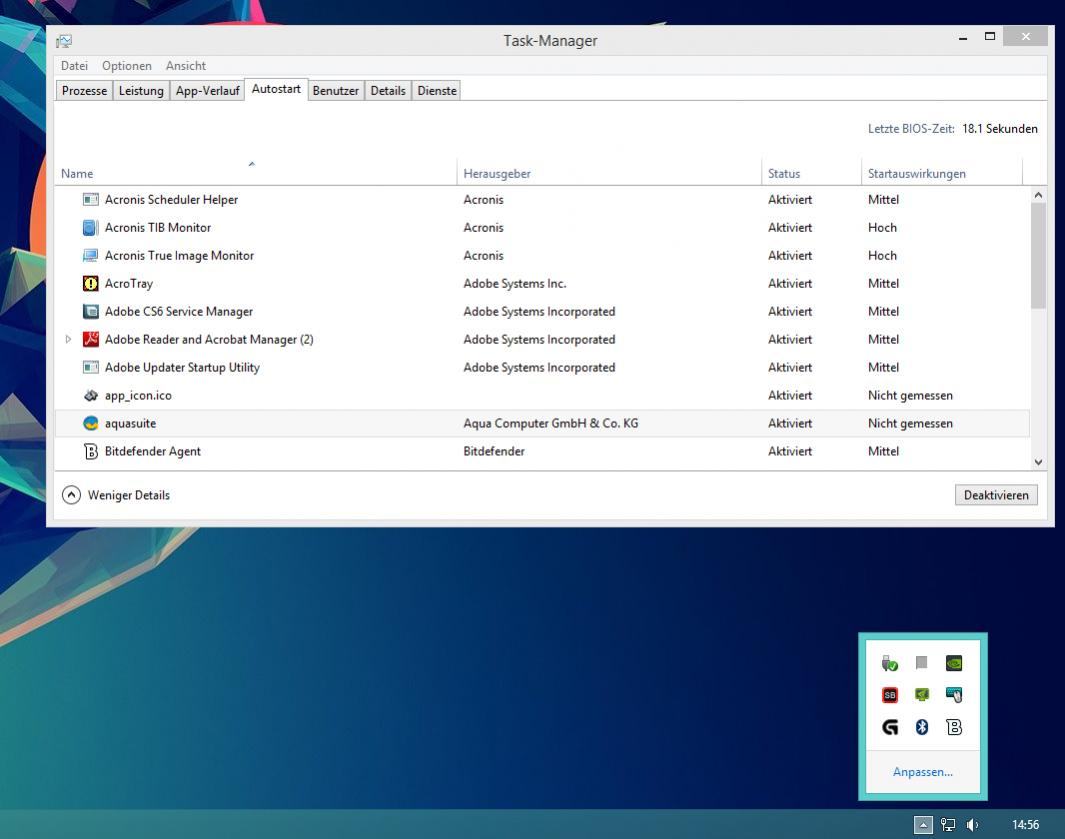Open the Logitech G icon in tray popup

890,727
